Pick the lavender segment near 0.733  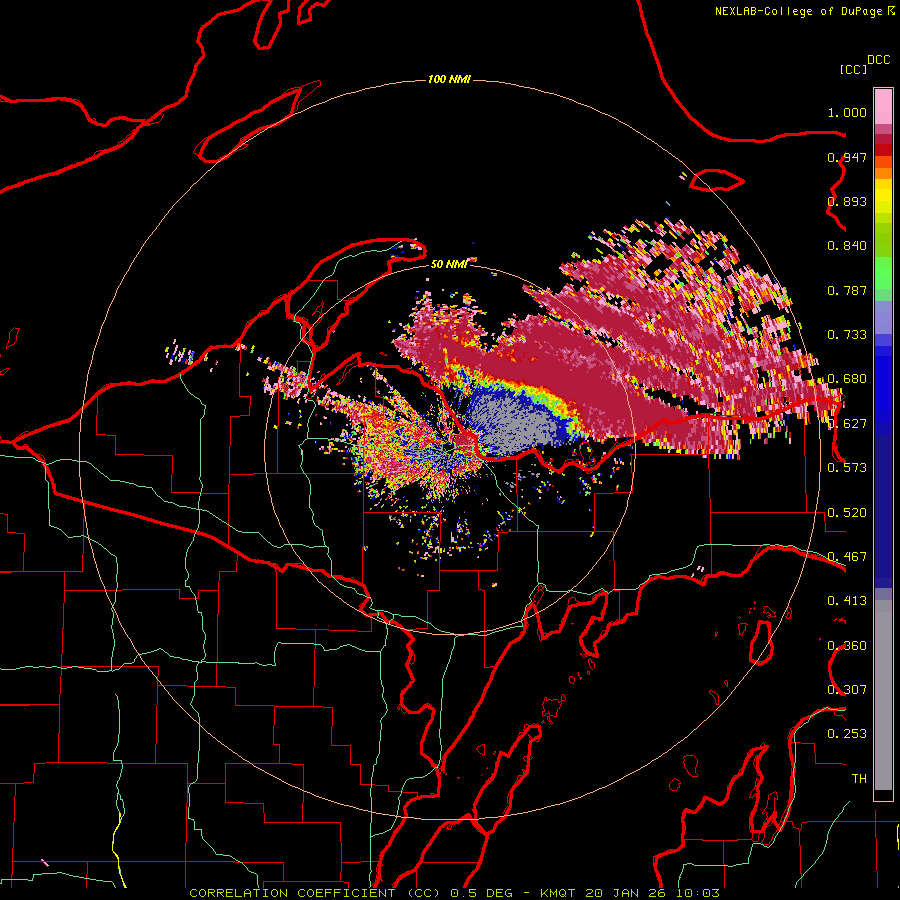883,318
